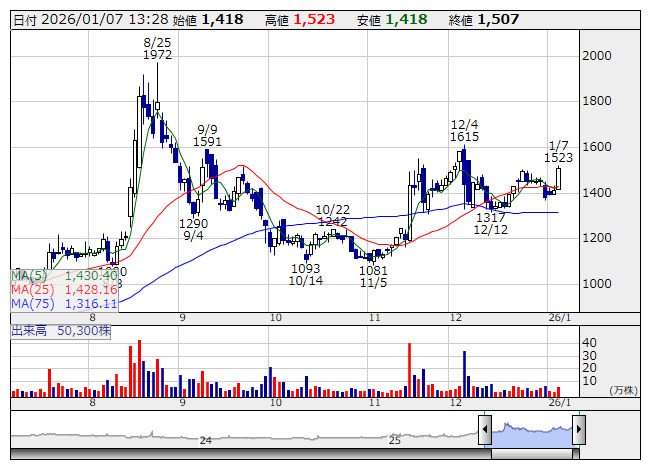Click the 終値 value 1,507 in header
This screenshot has width=653, height=470.
coord(500,19)
